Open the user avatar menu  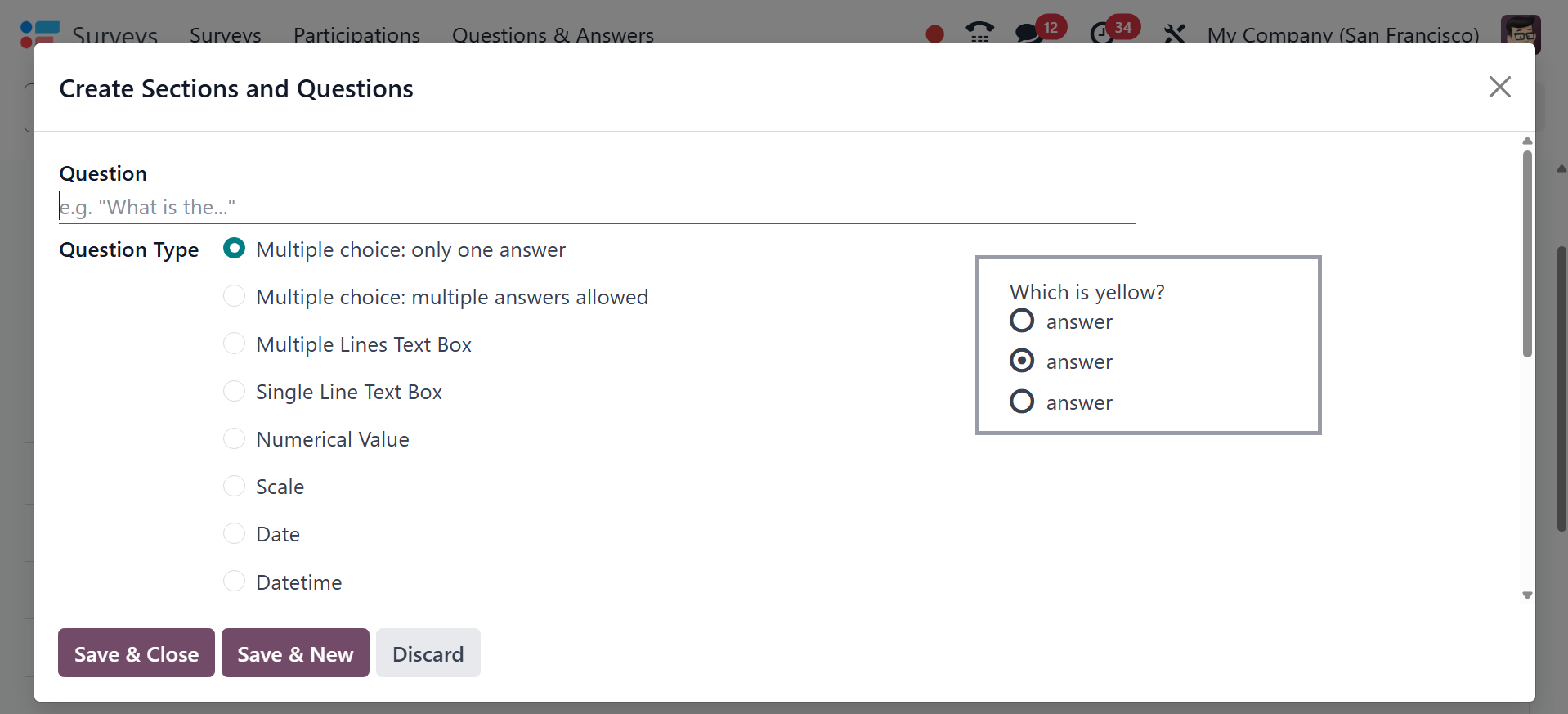[1520, 34]
